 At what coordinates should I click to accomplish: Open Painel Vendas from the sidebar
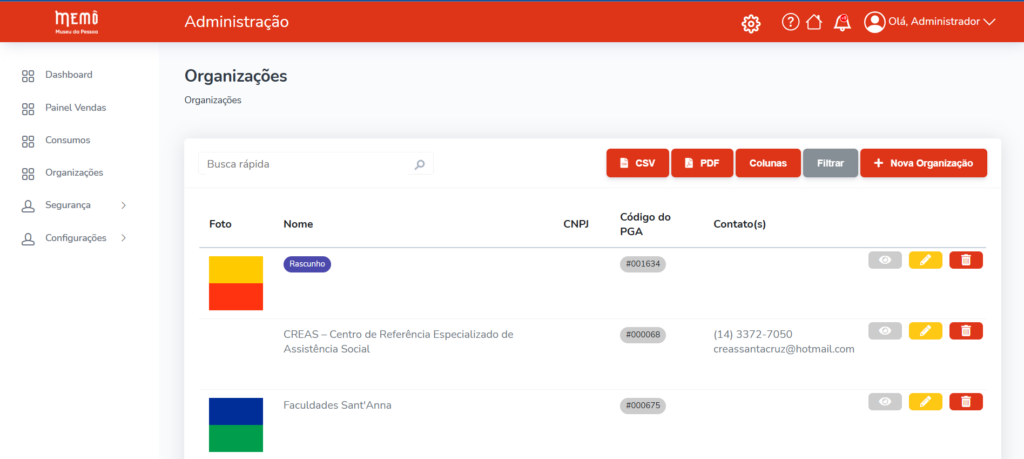(75, 107)
